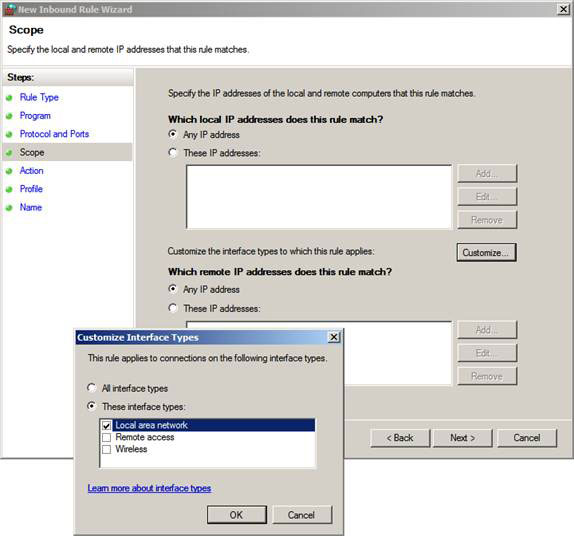Click the Next > button
574x536 pixels.
pos(463,438)
